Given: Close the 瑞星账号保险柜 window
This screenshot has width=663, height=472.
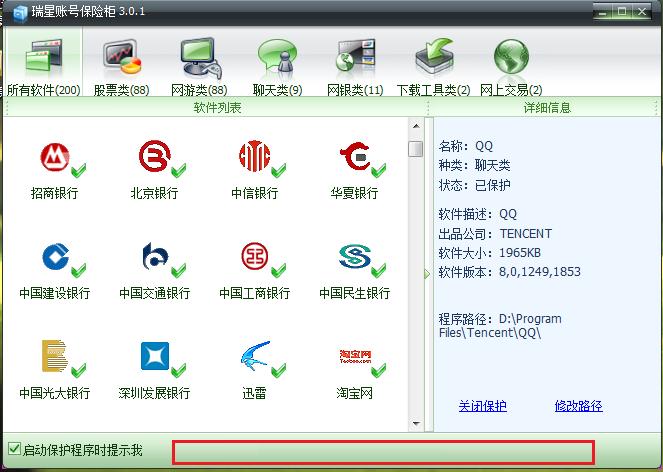Looking at the screenshot, I should (642, 11).
